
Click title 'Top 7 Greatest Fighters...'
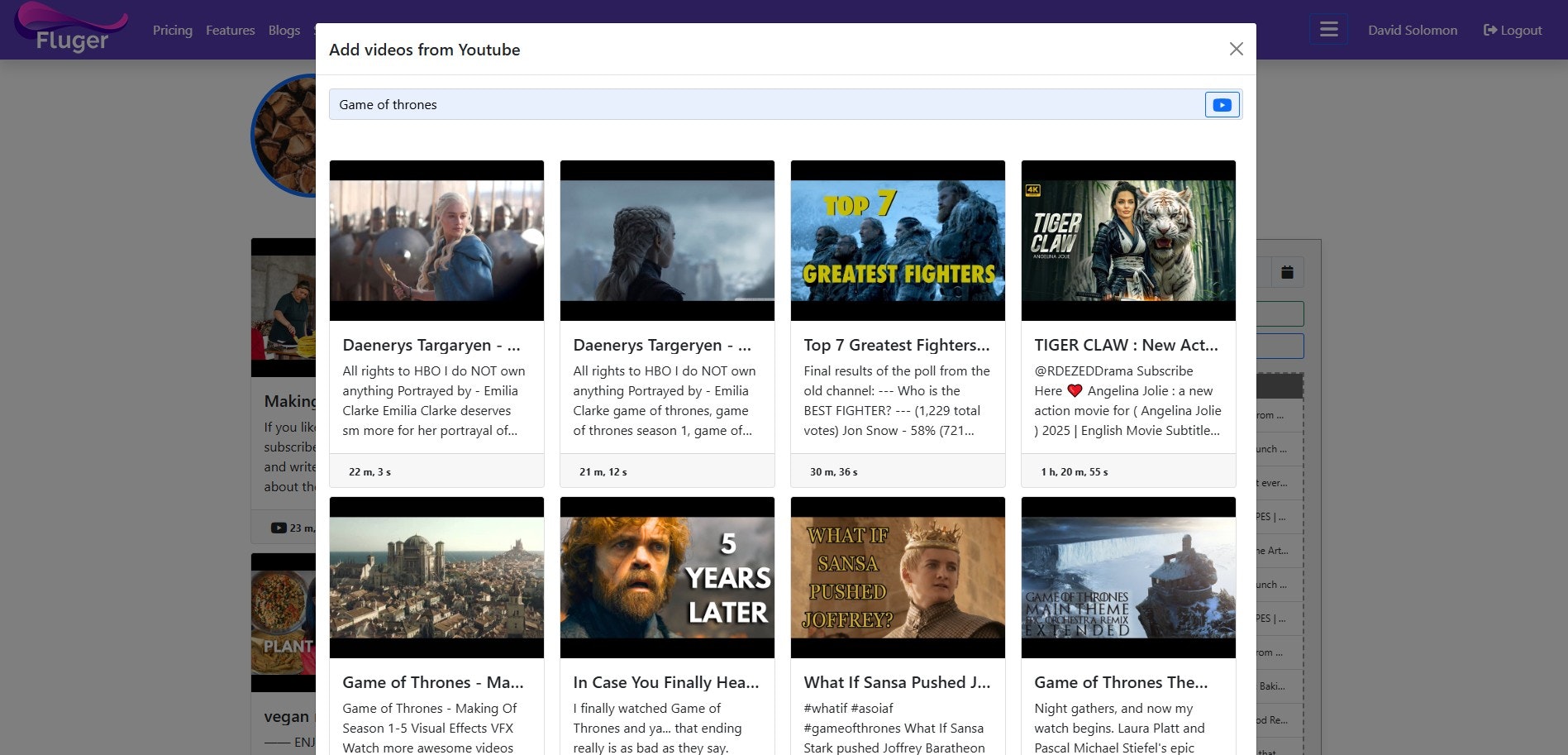tap(897, 345)
